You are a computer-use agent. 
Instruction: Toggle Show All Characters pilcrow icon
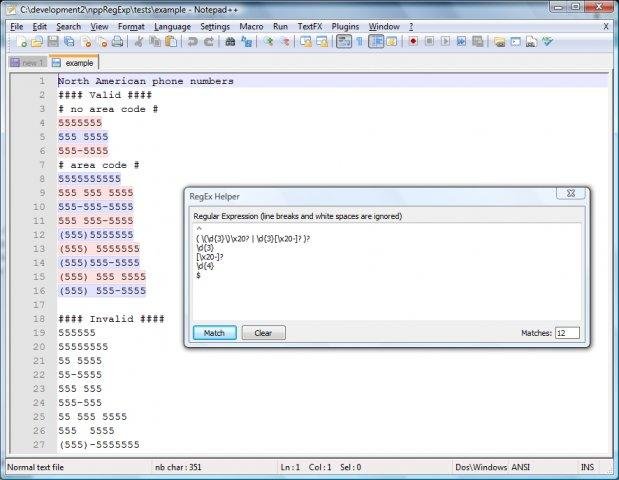tap(360, 41)
